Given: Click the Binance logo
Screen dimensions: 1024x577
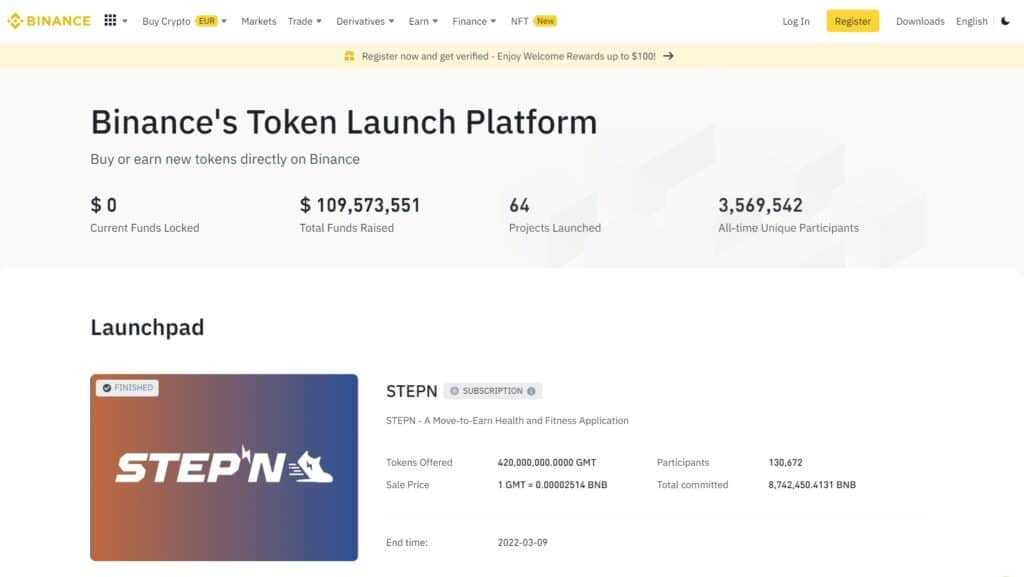Looking at the screenshot, I should tap(48, 20).
